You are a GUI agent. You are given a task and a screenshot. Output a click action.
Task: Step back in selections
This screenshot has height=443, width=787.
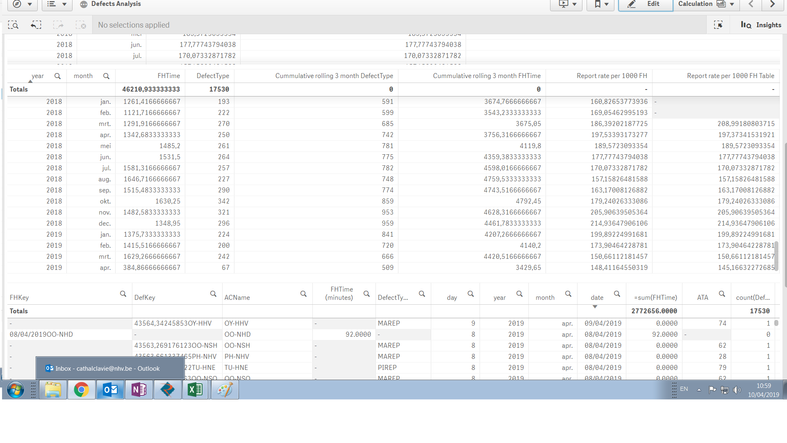(36, 25)
